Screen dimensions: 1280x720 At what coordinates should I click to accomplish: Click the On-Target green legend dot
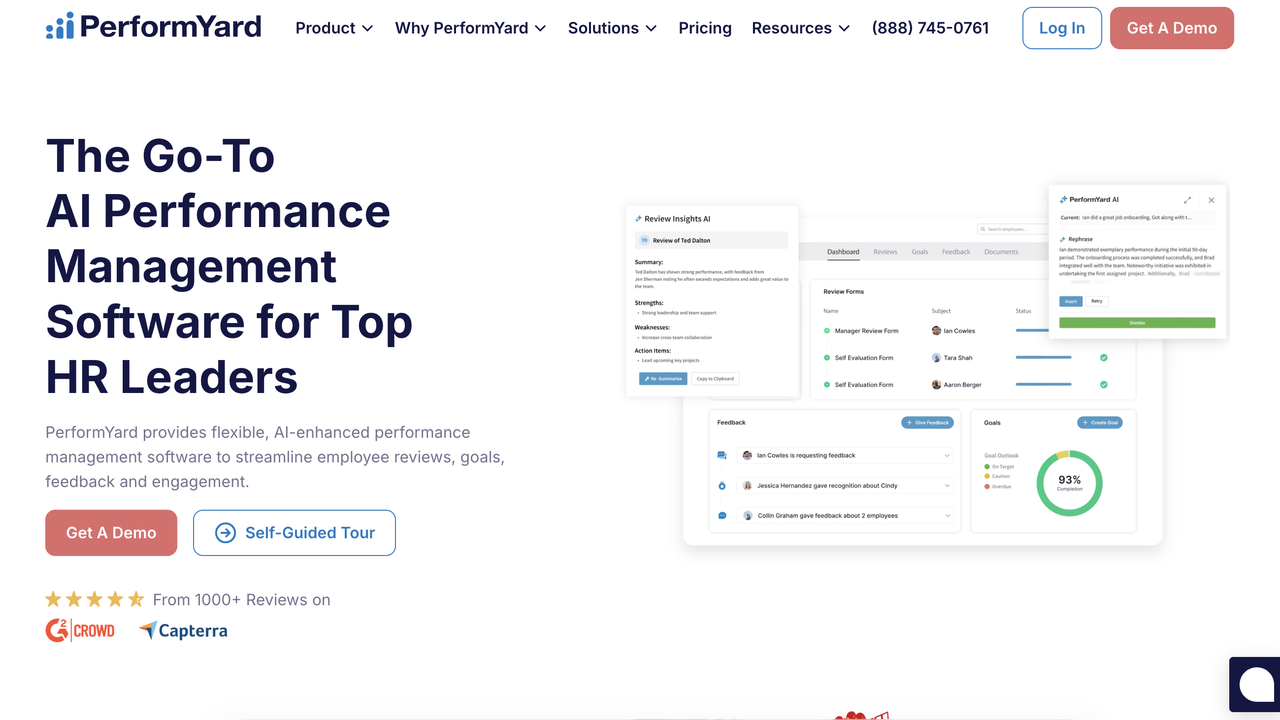[x=988, y=467]
